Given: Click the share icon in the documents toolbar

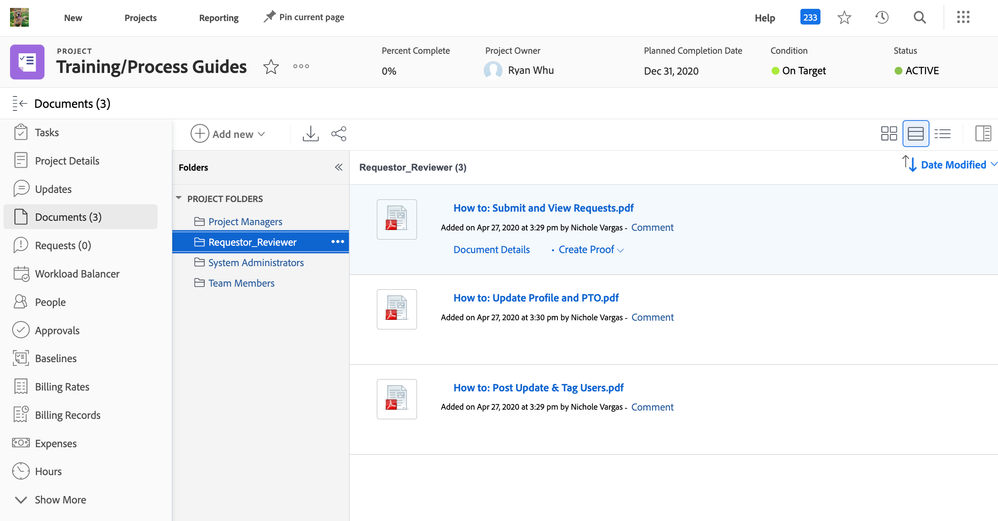Looking at the screenshot, I should [339, 134].
